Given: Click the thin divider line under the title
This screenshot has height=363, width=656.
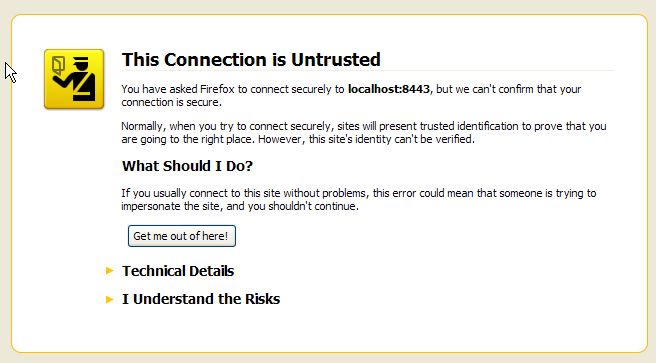Looking at the screenshot, I should [x=367, y=71].
